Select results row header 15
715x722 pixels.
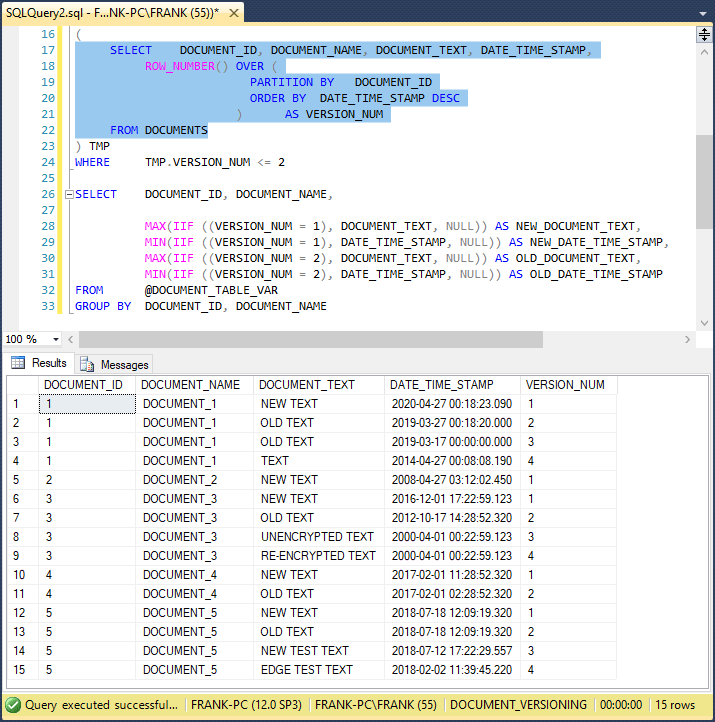click(x=23, y=670)
